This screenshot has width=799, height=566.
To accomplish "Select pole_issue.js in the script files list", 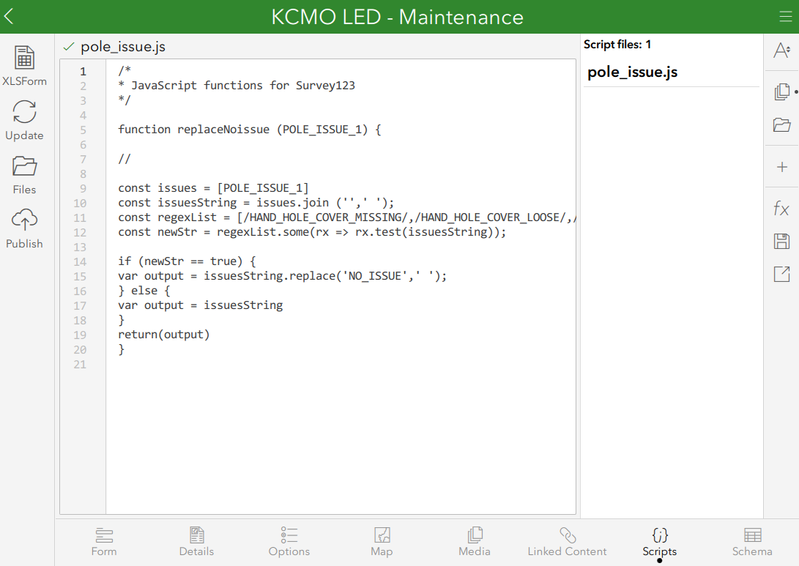I will pos(671,72).
